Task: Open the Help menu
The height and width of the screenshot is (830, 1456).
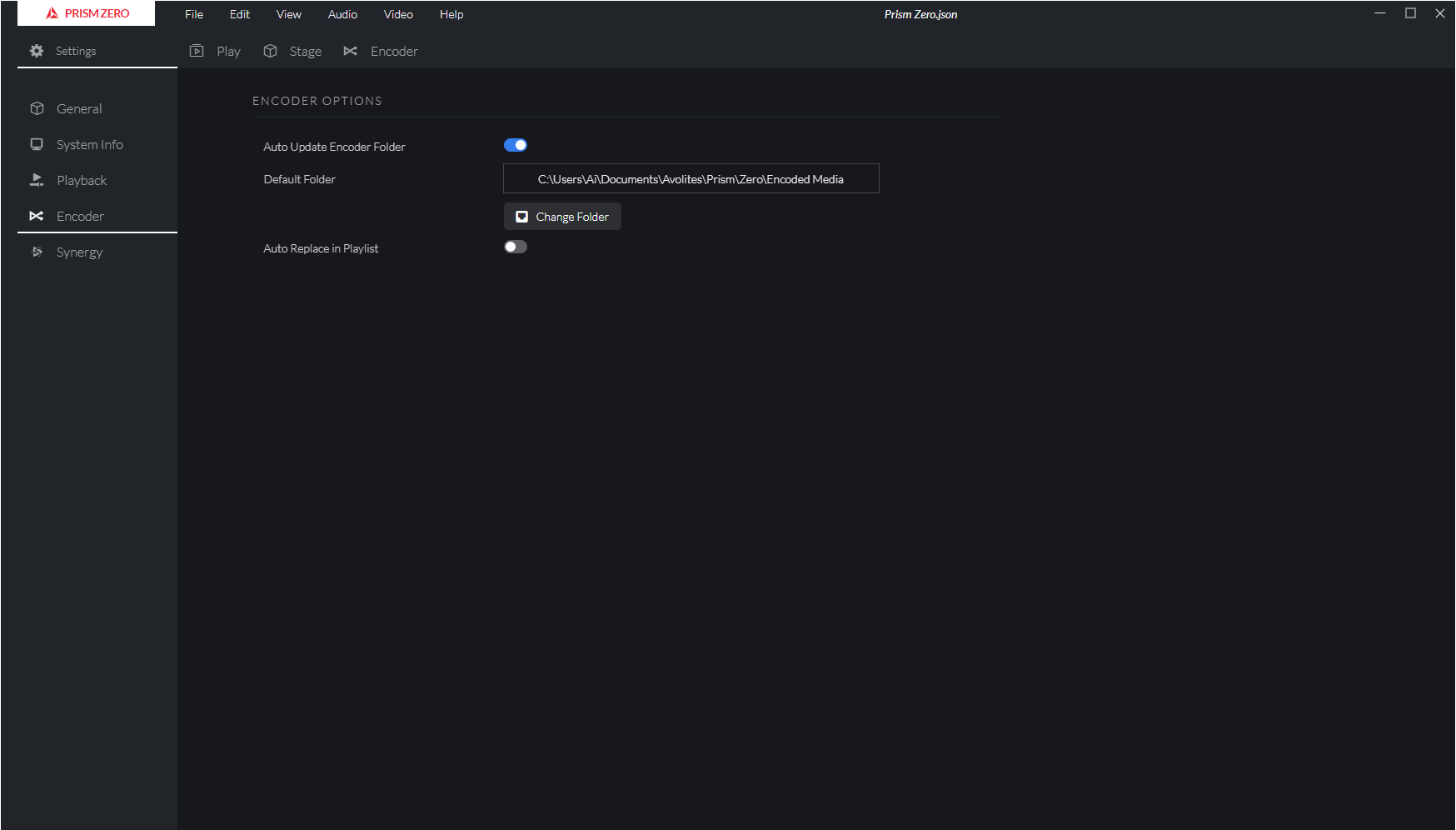Action: pos(451,14)
